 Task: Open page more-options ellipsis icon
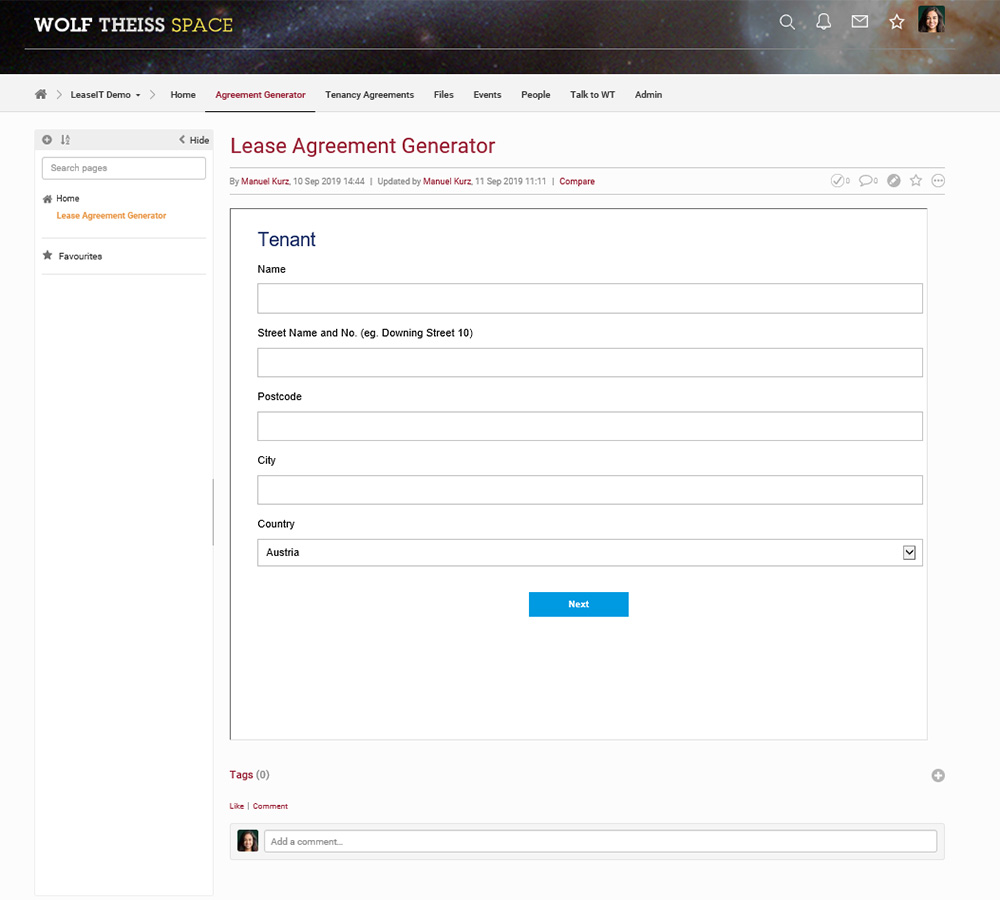(938, 181)
